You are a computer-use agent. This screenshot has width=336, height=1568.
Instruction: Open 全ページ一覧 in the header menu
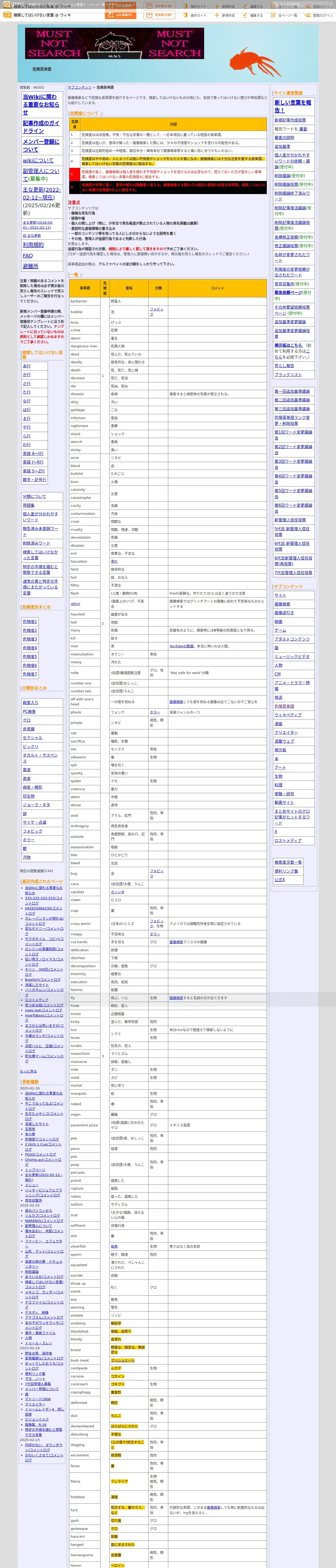click(284, 15)
